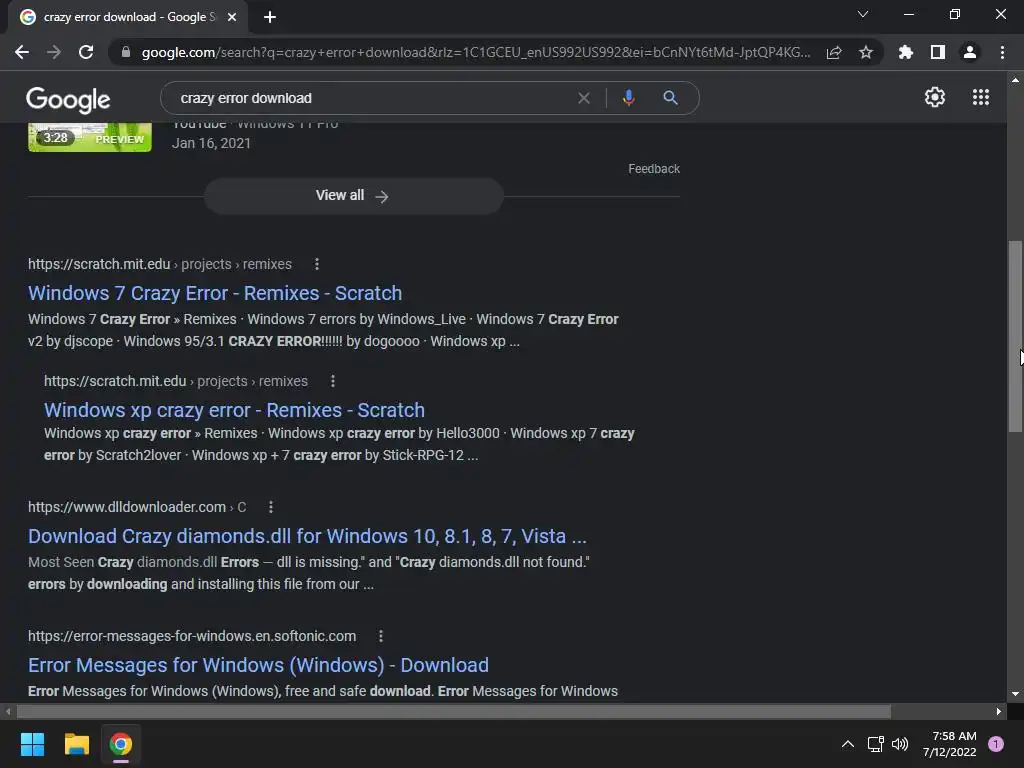Click the Chrome taskbar icon

pyautogui.click(x=121, y=744)
